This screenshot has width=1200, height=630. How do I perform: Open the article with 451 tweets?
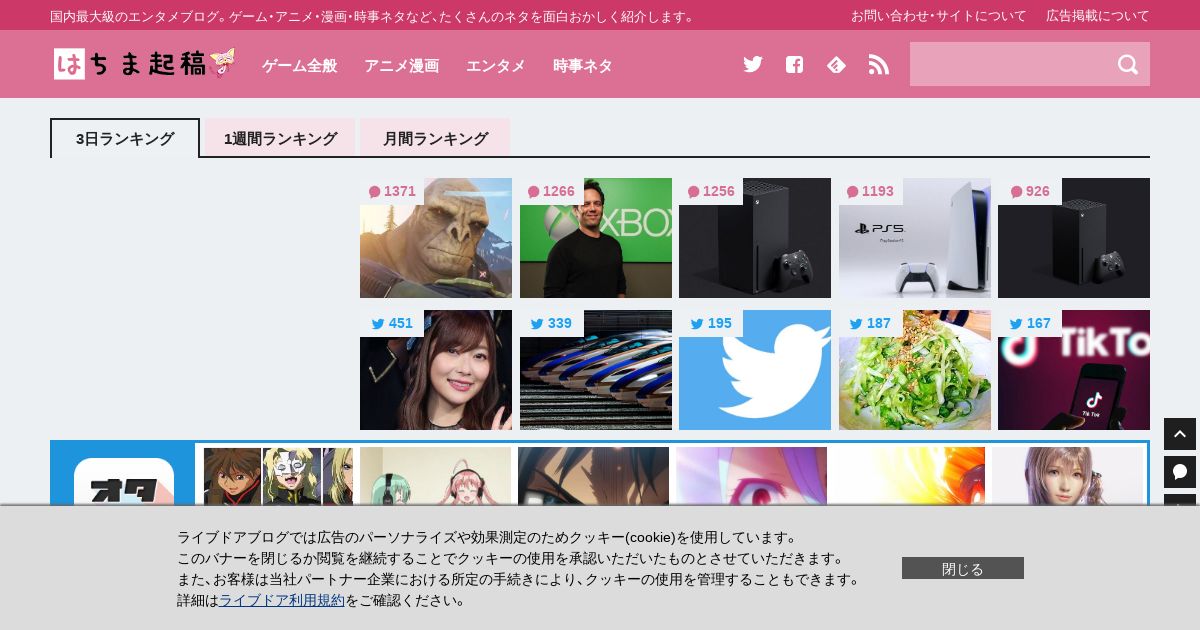(436, 370)
